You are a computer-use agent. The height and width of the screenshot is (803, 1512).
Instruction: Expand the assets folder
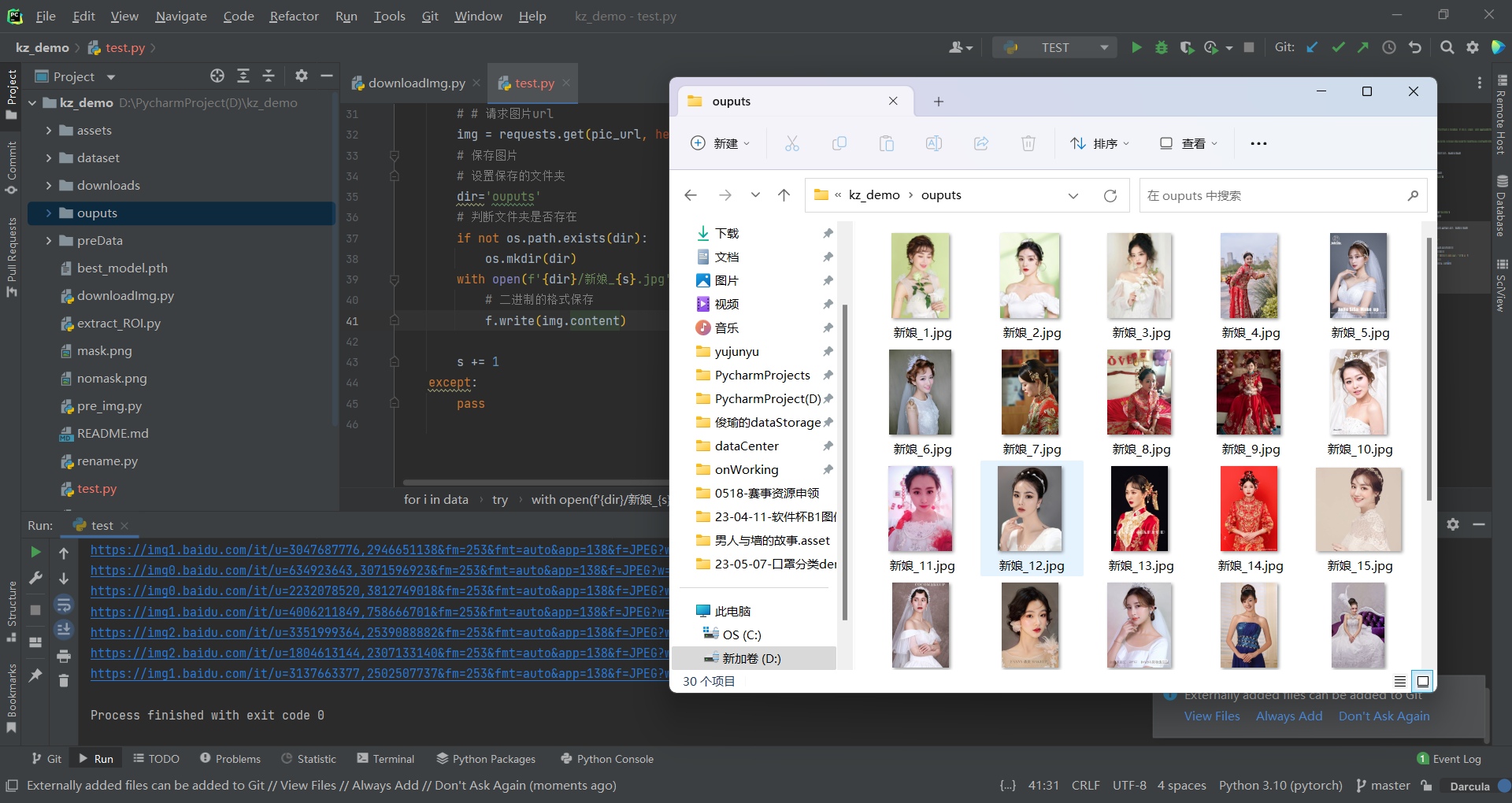pos(49,131)
